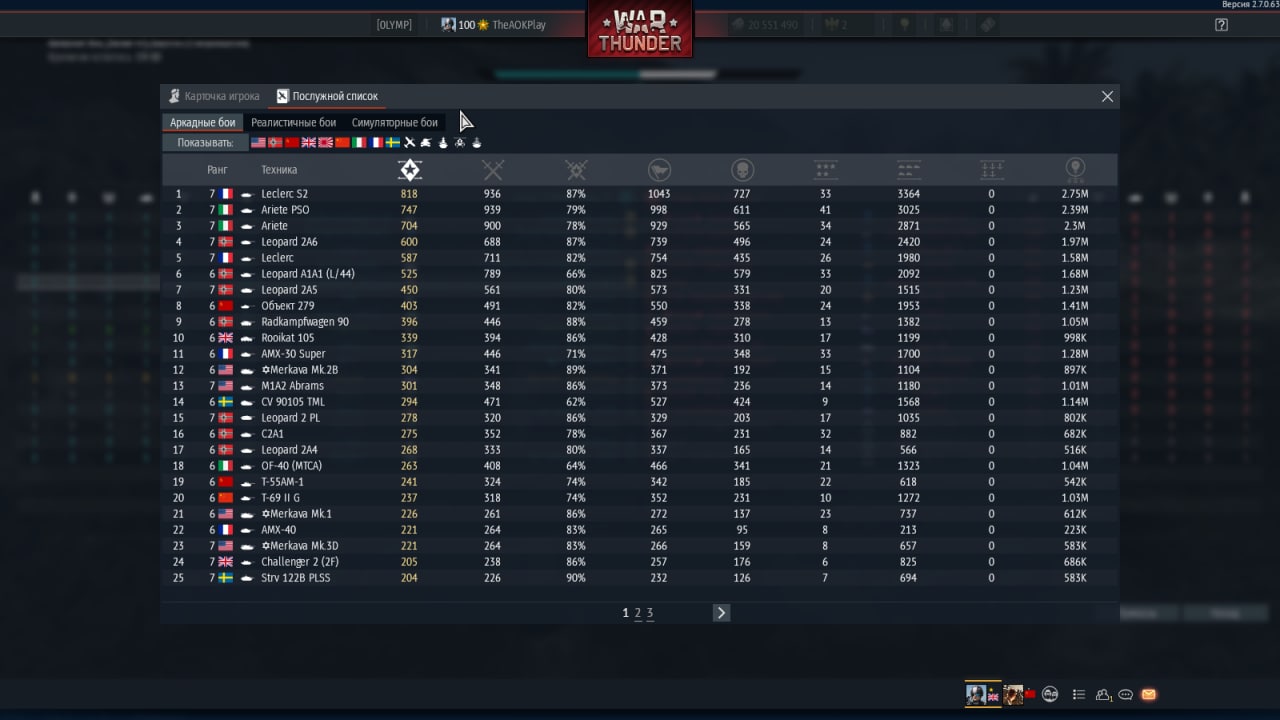Viewport: 1280px width, 720px height.
Task: Toggle the Germany flag filter
Action: (275, 142)
